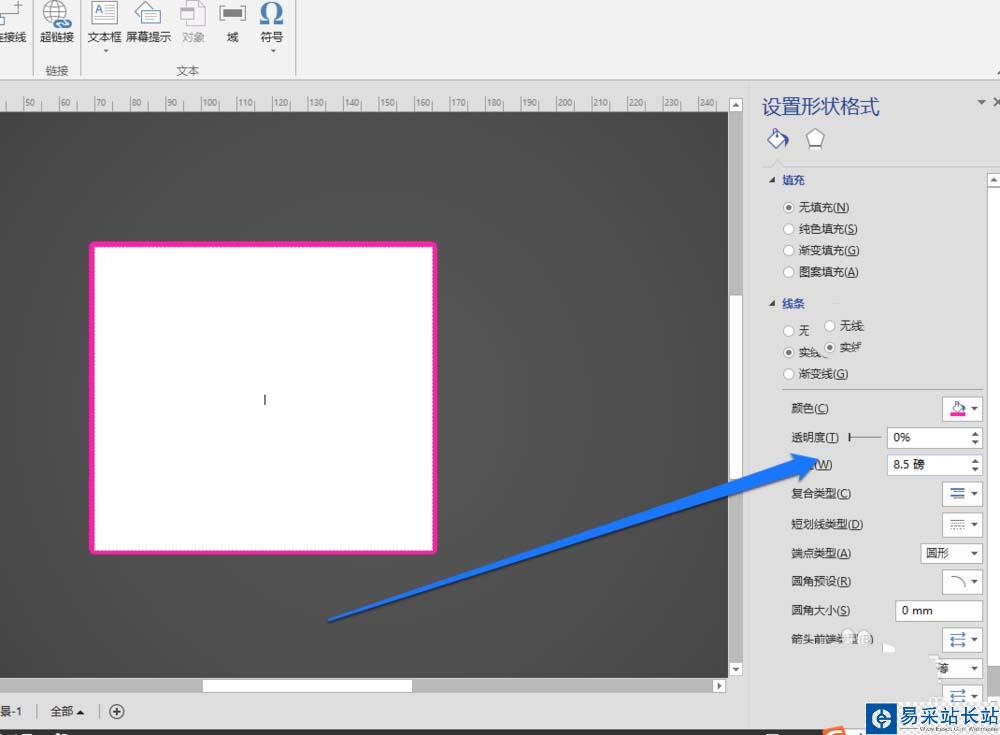The width and height of the screenshot is (1000, 735).
Task: Click the 圆角大小 0 mm input field
Action: click(x=938, y=610)
